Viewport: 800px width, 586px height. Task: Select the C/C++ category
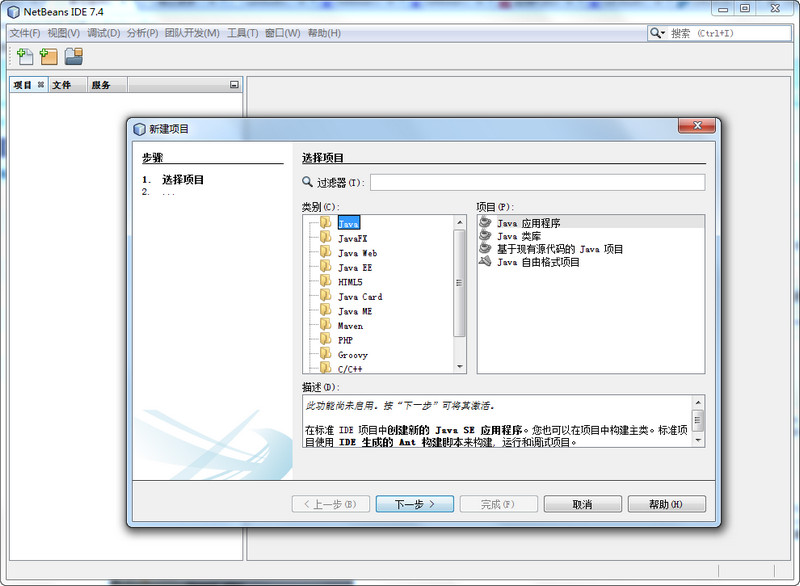point(350,369)
